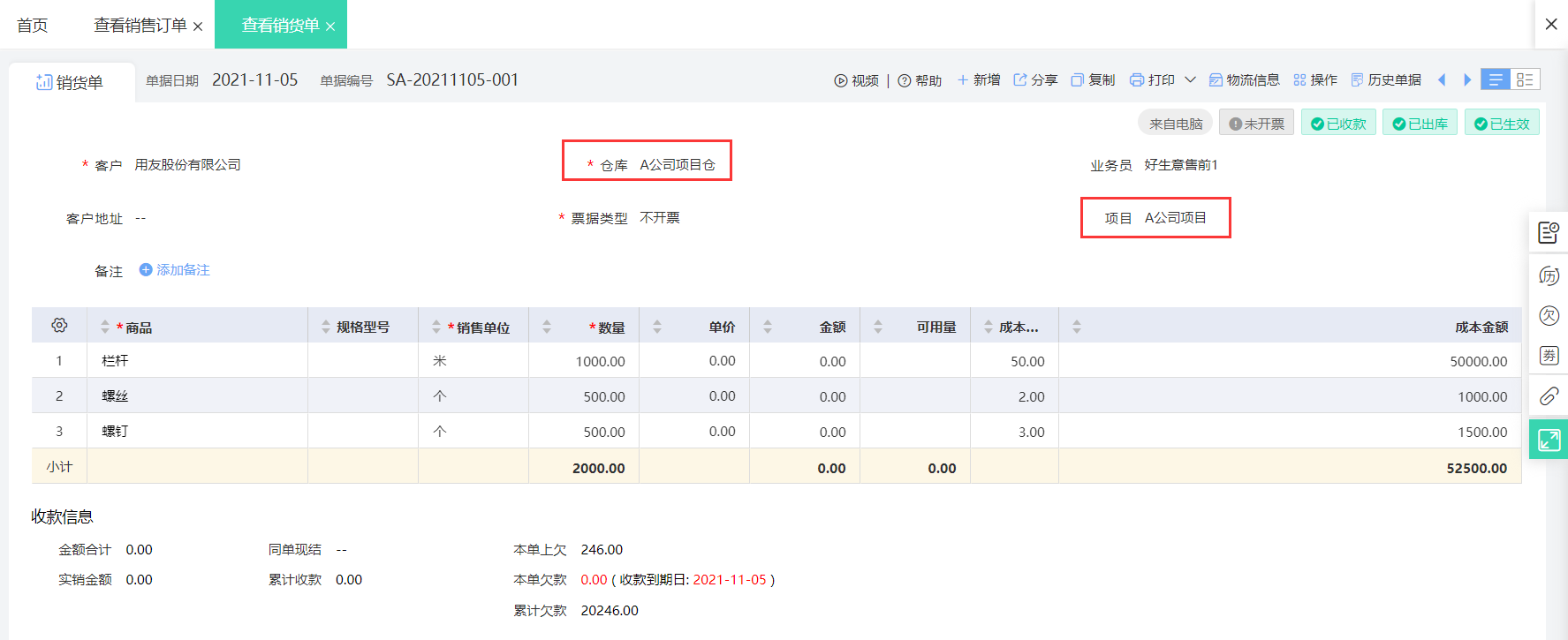Go to the next document arrow
Image resolution: width=1568 pixels, height=640 pixels.
coord(1467,80)
